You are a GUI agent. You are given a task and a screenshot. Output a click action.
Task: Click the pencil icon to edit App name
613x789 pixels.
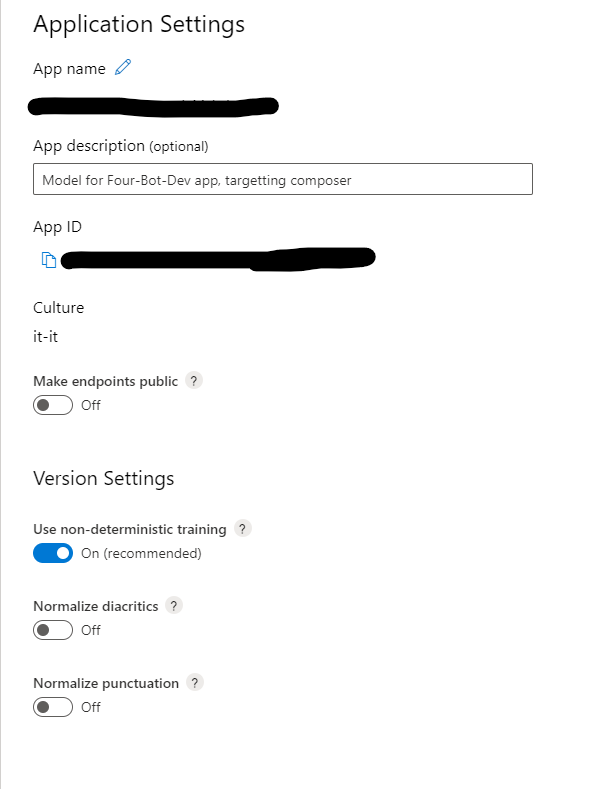(x=123, y=67)
